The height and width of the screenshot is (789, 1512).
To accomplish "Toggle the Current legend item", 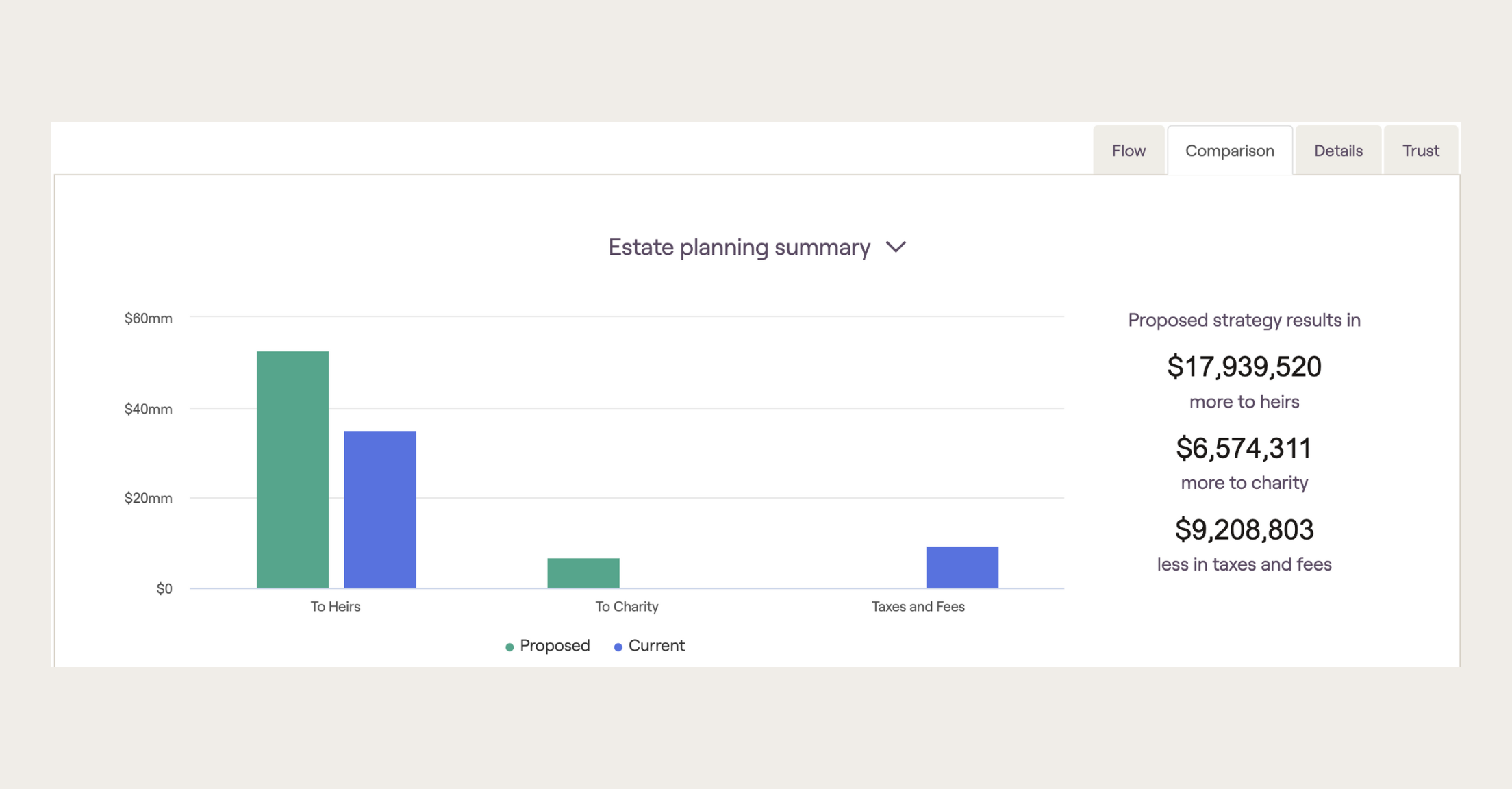I will (649, 646).
